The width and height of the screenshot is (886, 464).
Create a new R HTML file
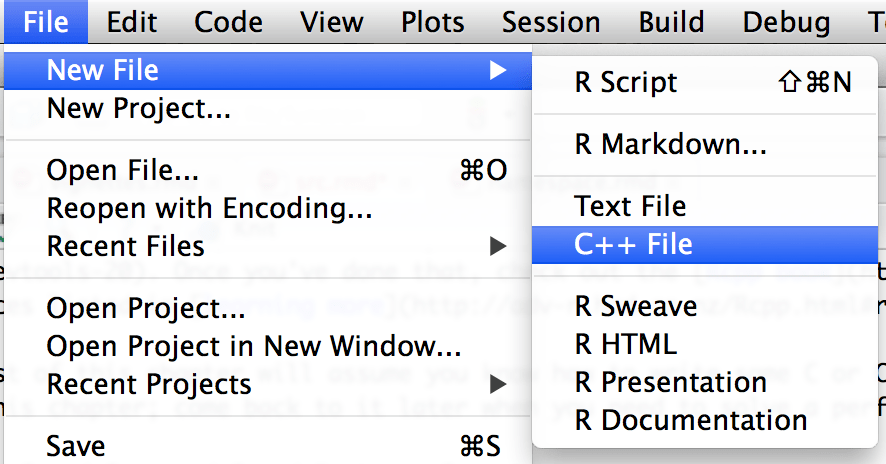tap(705, 344)
